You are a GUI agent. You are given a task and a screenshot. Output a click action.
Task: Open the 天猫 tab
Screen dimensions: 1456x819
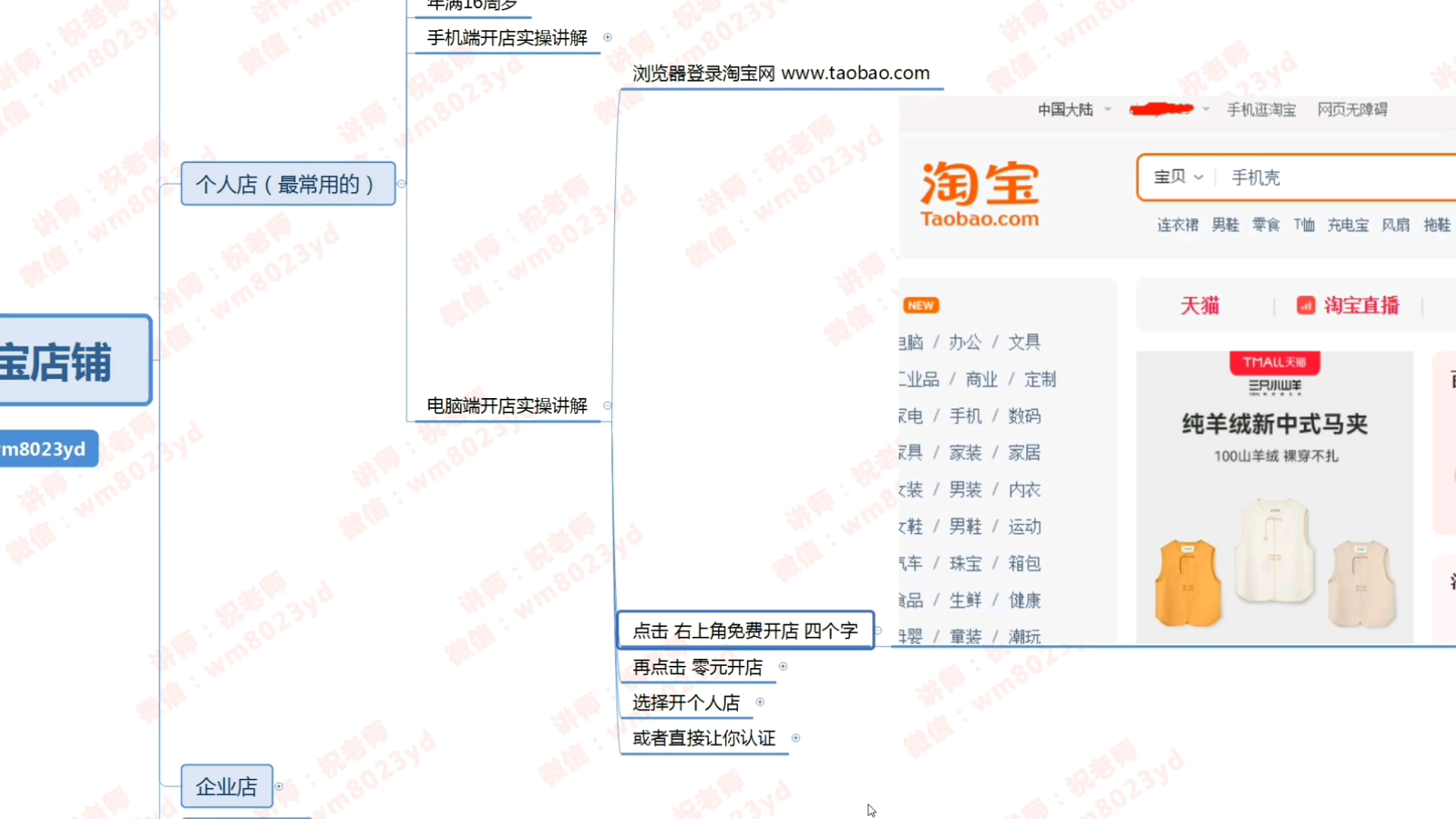(1200, 306)
